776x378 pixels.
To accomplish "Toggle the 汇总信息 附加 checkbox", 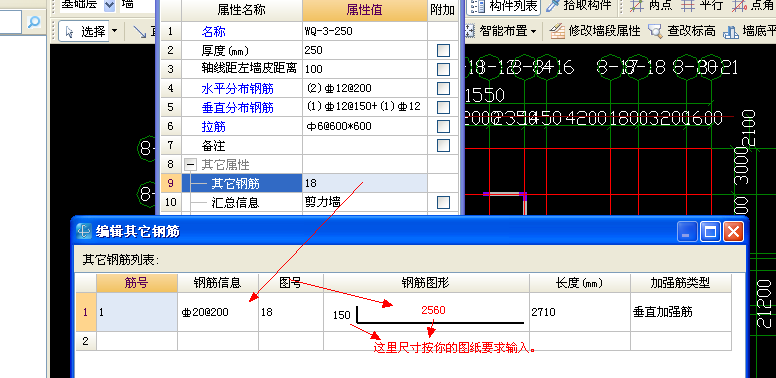I will click(x=443, y=202).
